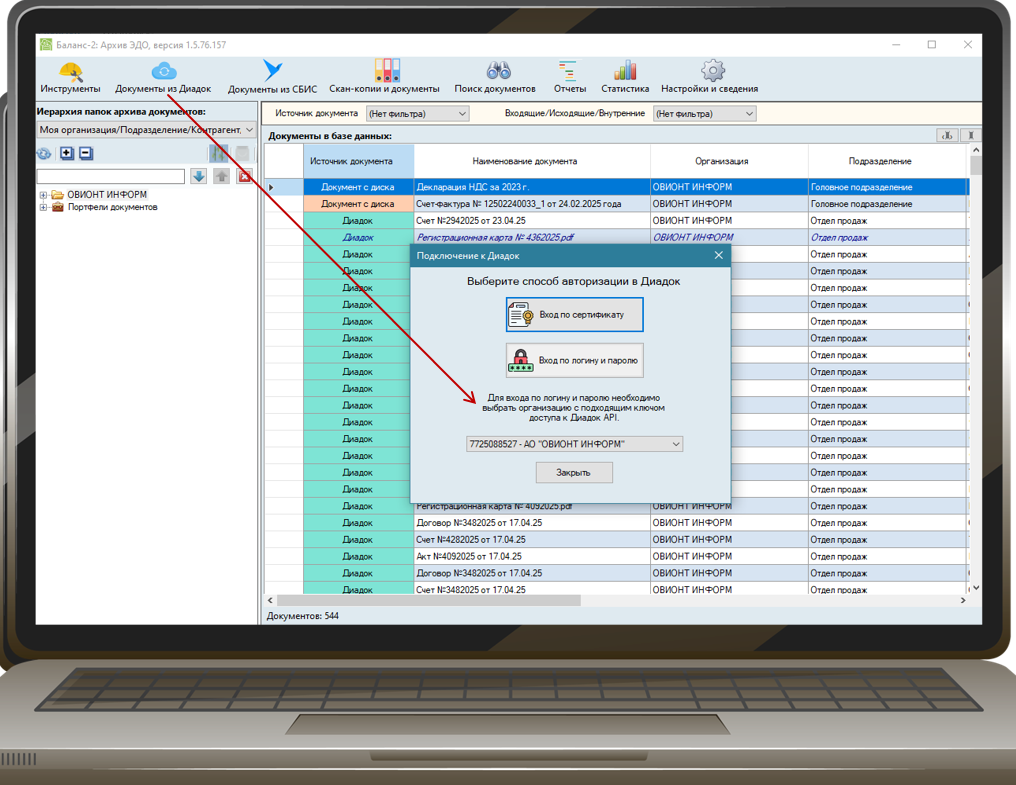Expand the Портфели документов tree node
The width and height of the screenshot is (1016, 785).
point(43,207)
